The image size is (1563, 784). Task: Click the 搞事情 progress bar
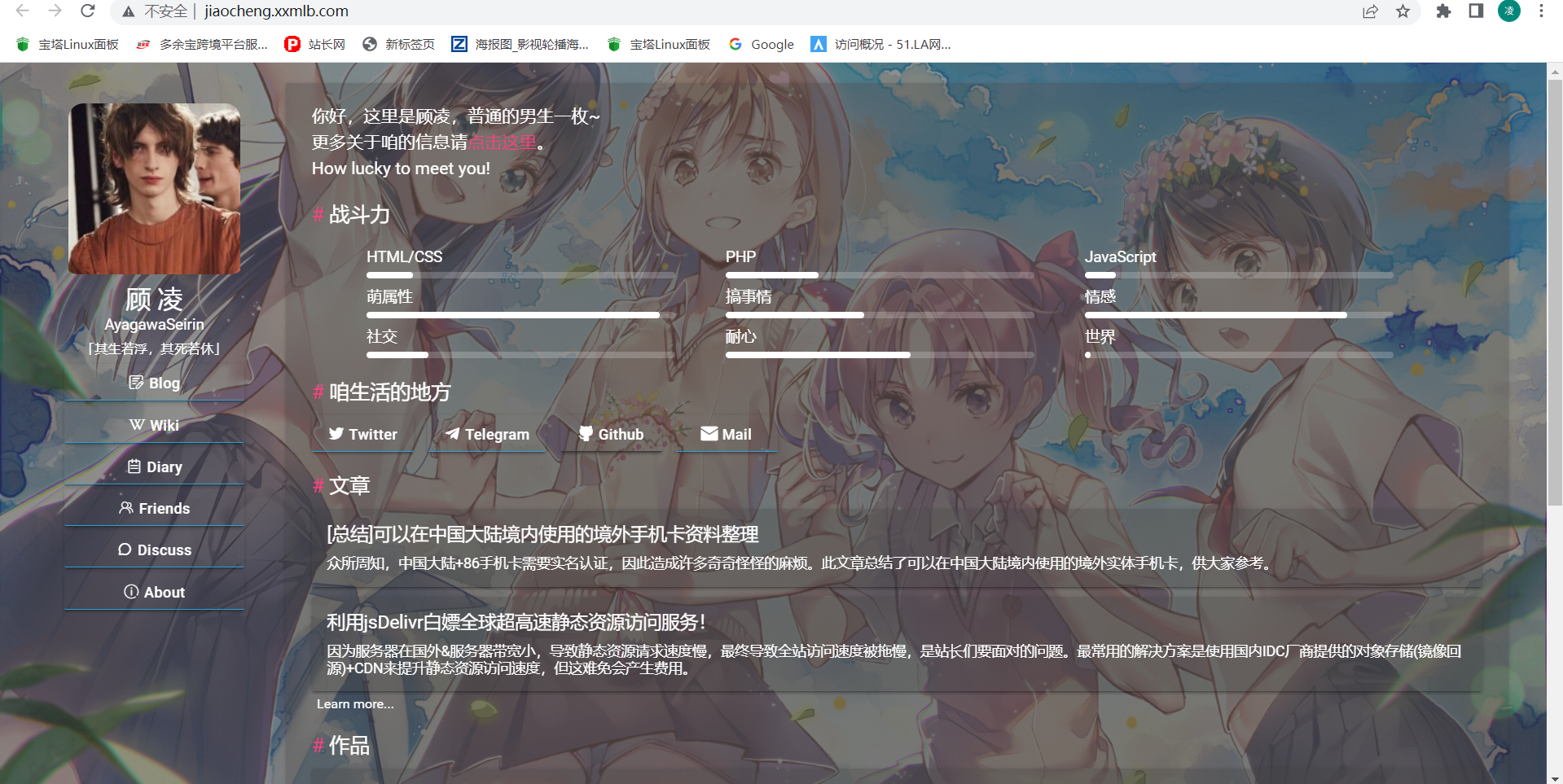click(x=880, y=315)
